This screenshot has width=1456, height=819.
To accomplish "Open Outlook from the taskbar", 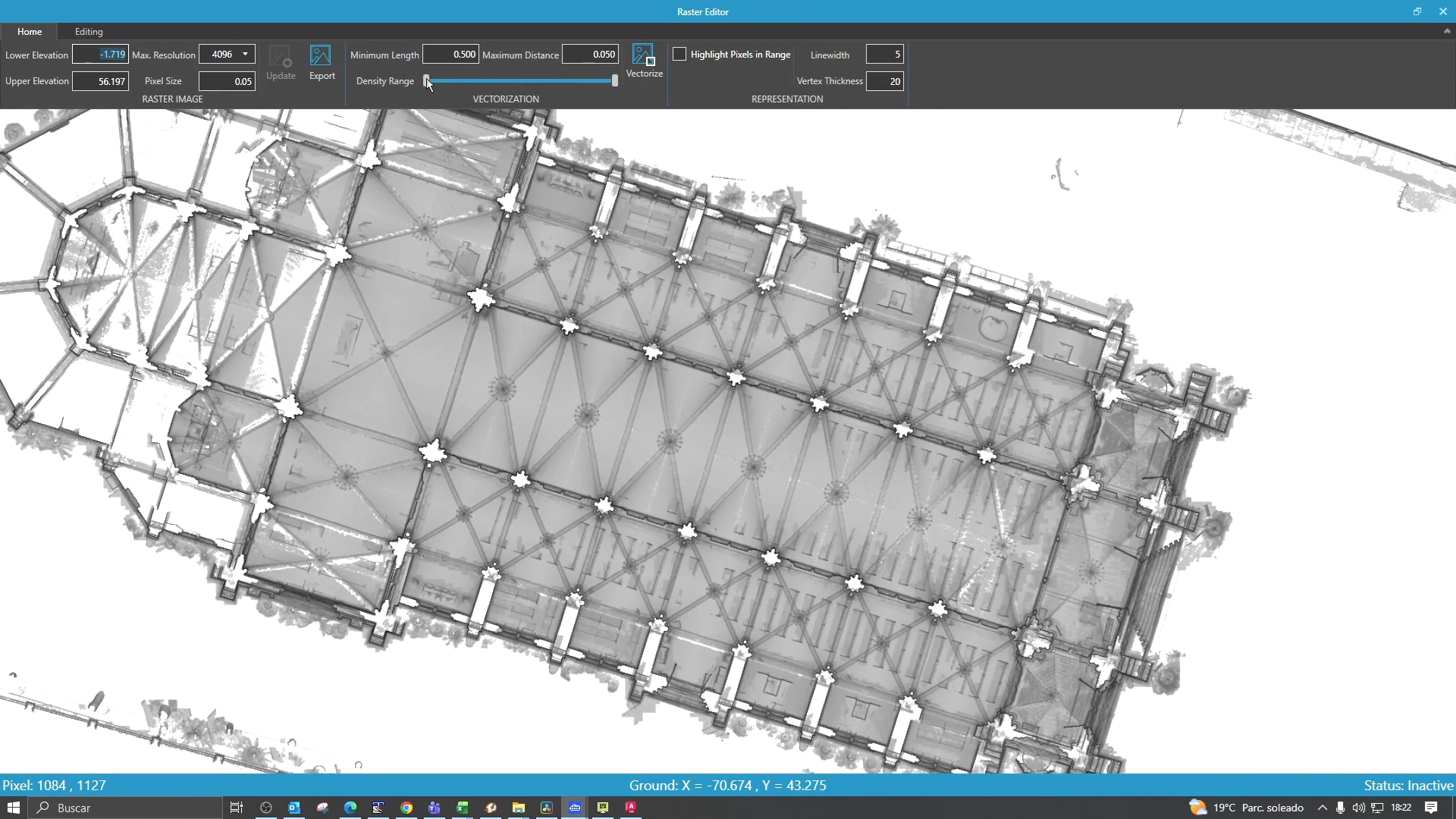I will [x=294, y=808].
